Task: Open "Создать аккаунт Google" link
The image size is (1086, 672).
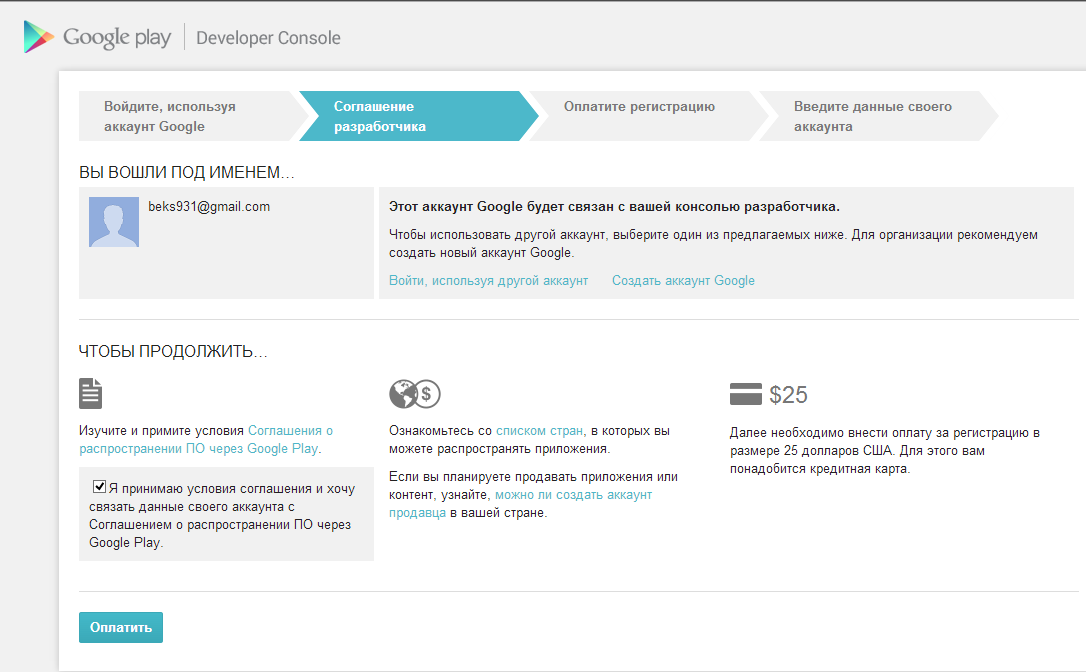Action: pyautogui.click(x=683, y=281)
